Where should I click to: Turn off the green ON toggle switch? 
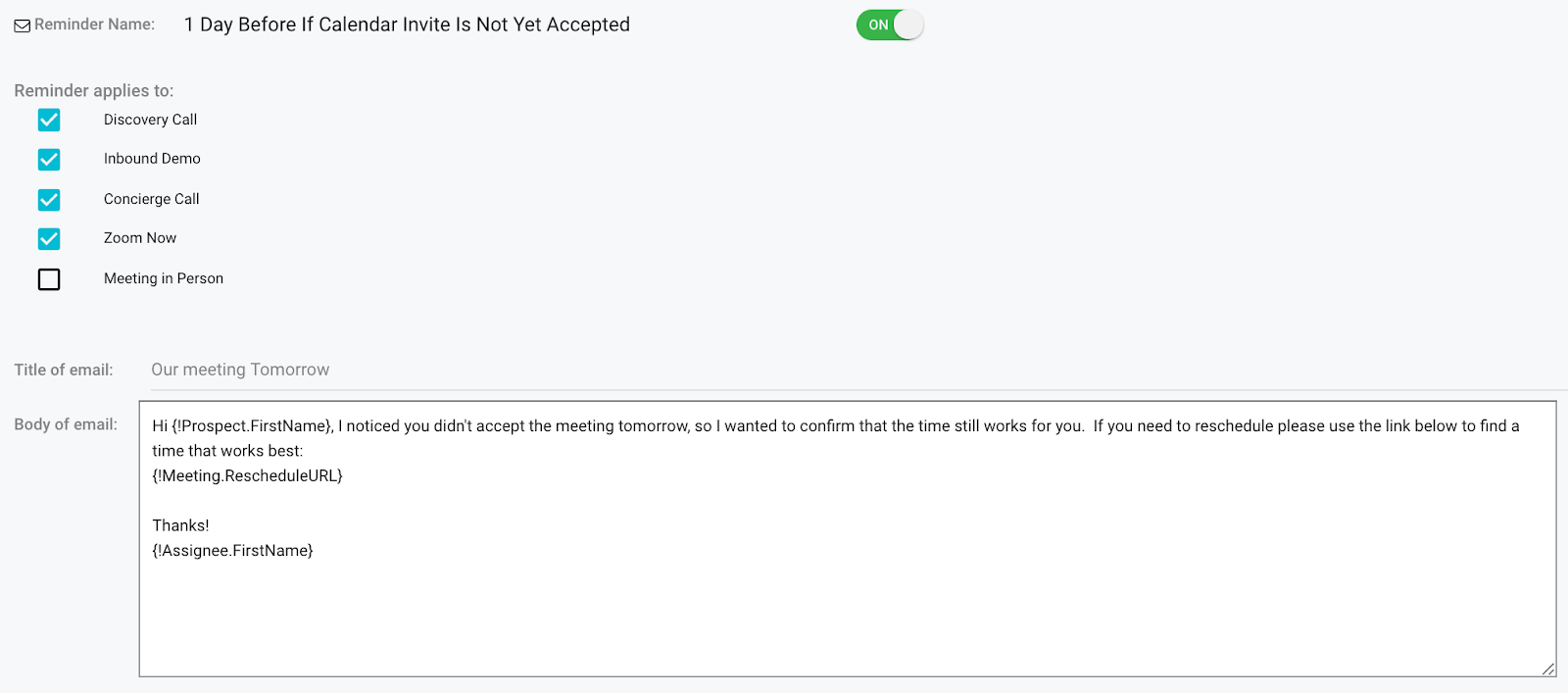889,25
